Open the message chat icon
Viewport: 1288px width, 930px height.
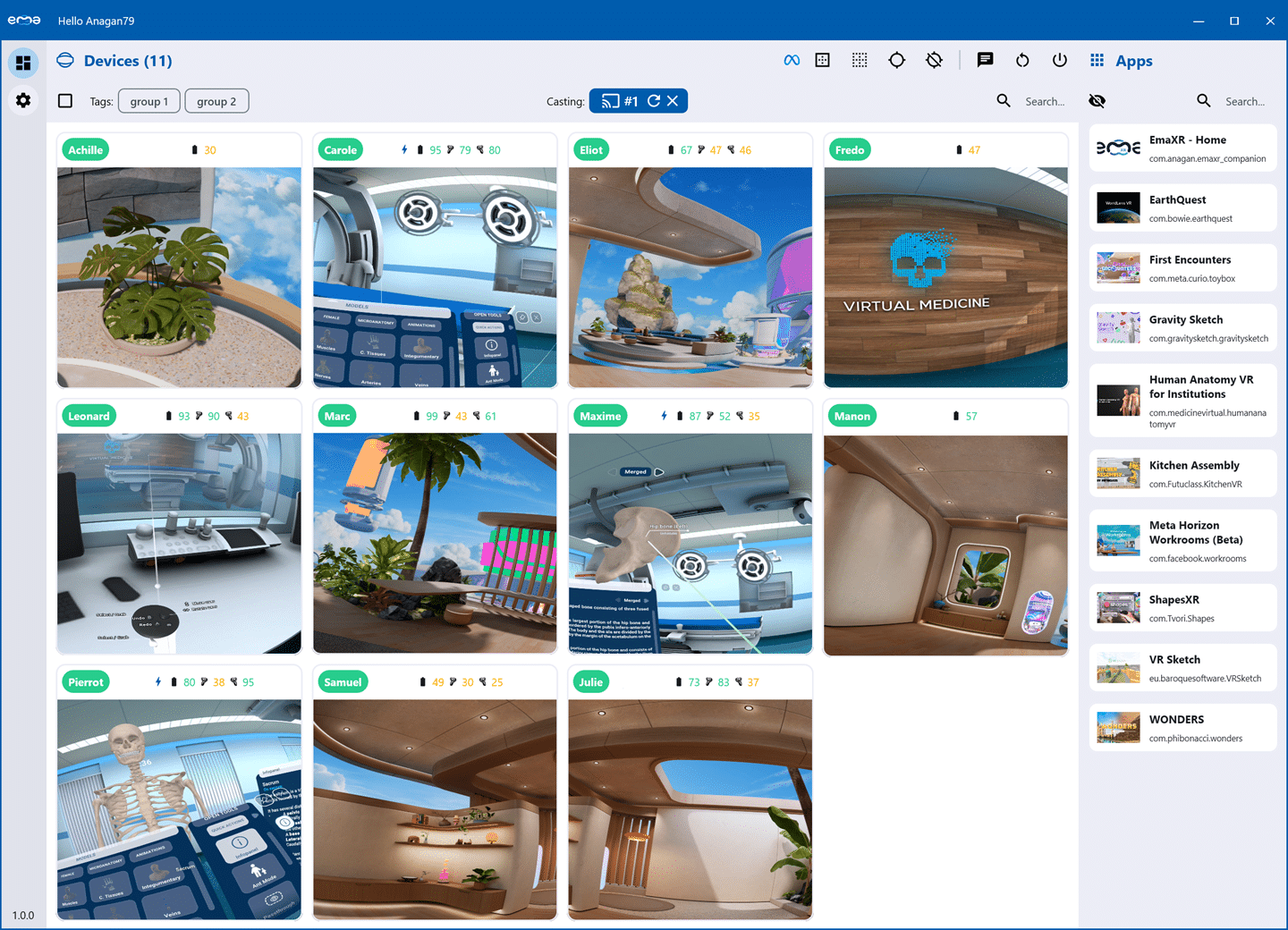click(985, 61)
